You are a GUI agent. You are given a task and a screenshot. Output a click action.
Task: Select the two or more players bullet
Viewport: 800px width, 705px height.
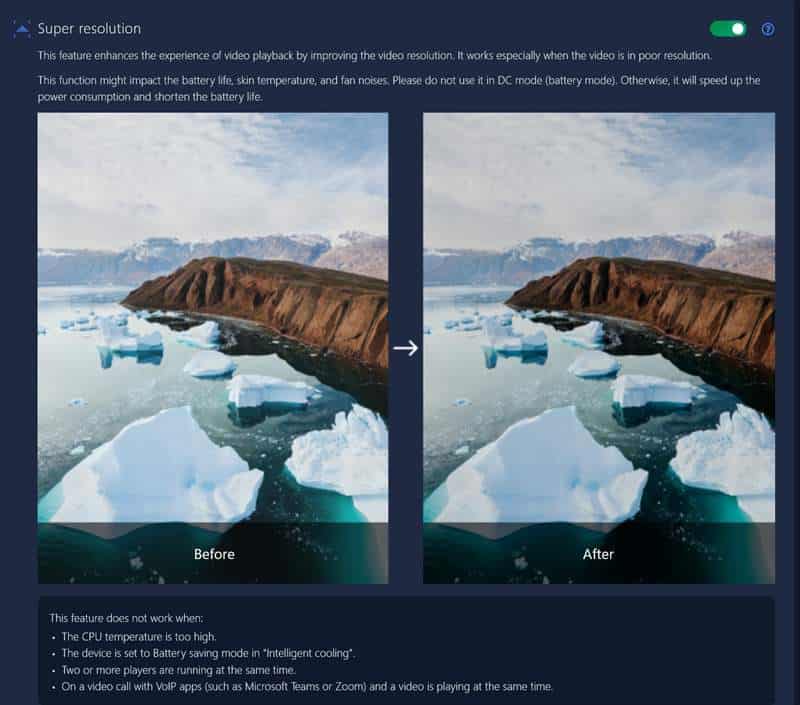point(179,670)
